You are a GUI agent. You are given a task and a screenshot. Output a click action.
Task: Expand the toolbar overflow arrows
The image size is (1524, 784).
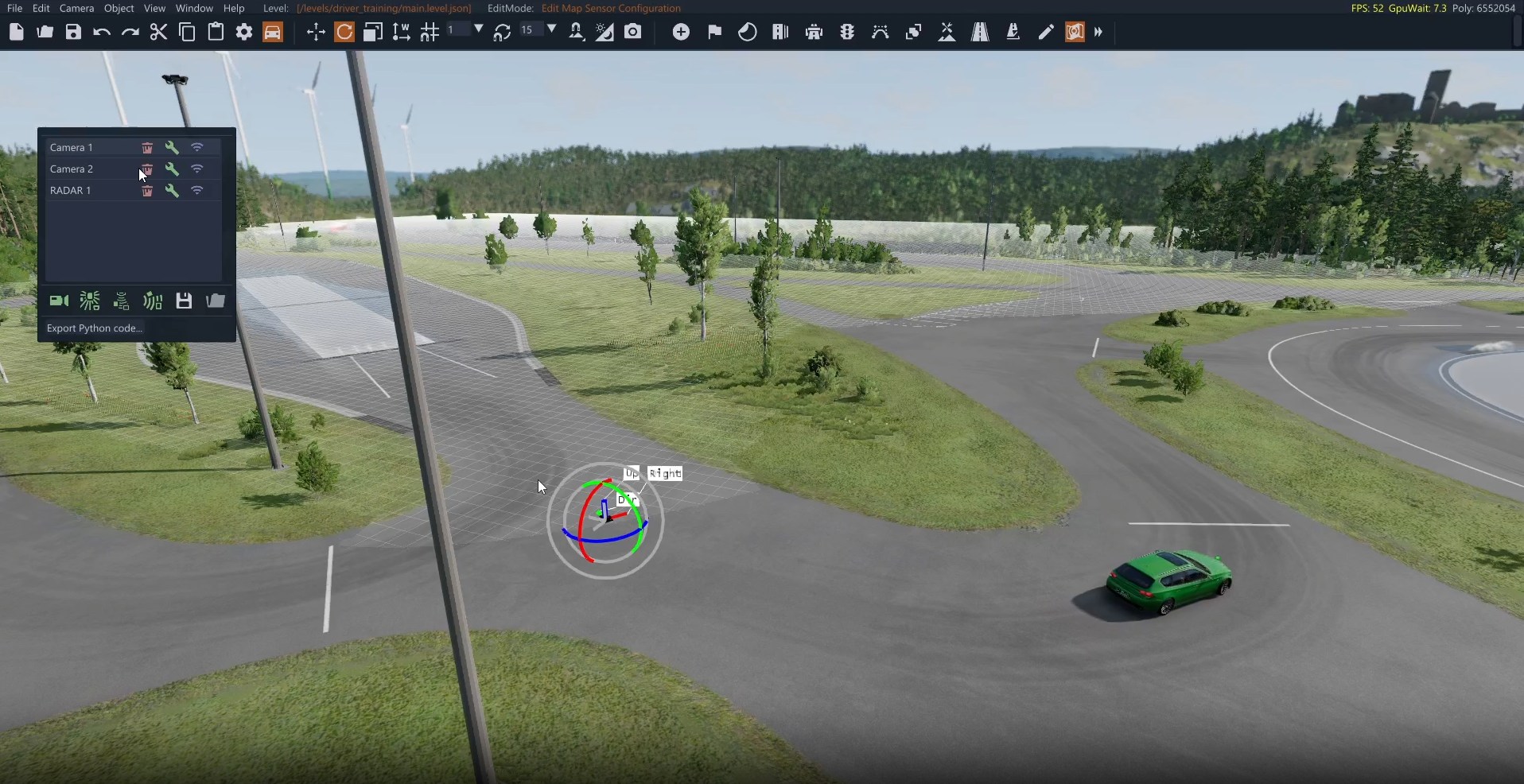(1098, 33)
